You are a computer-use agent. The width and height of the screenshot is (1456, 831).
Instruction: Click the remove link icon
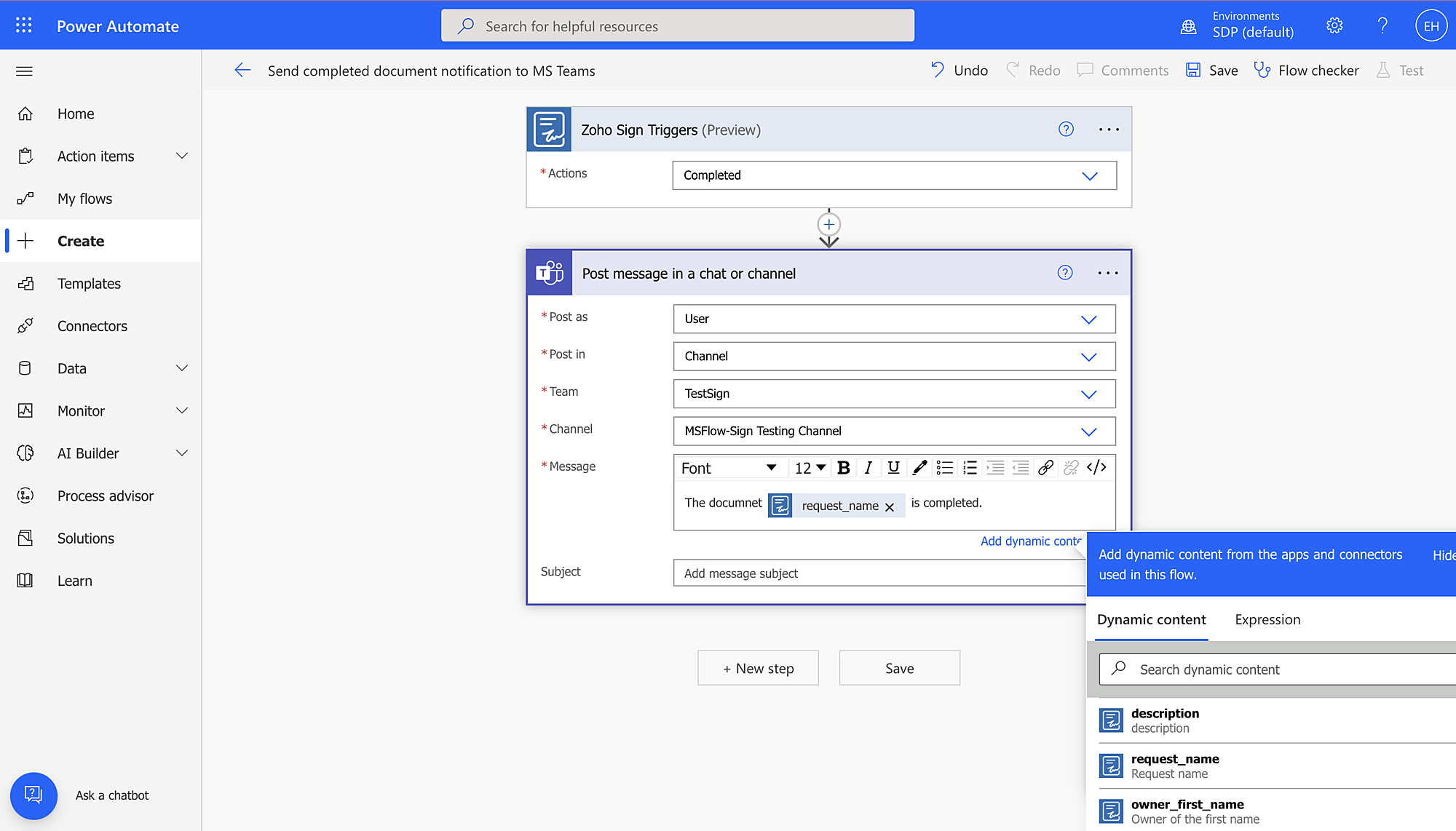pos(1071,468)
